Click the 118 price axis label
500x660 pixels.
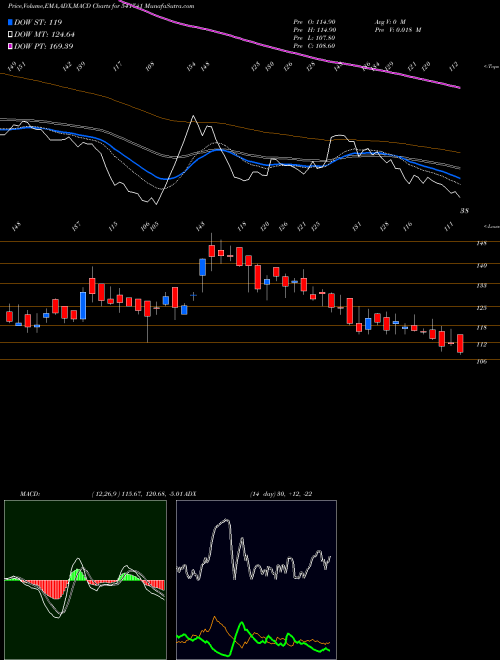482,327
